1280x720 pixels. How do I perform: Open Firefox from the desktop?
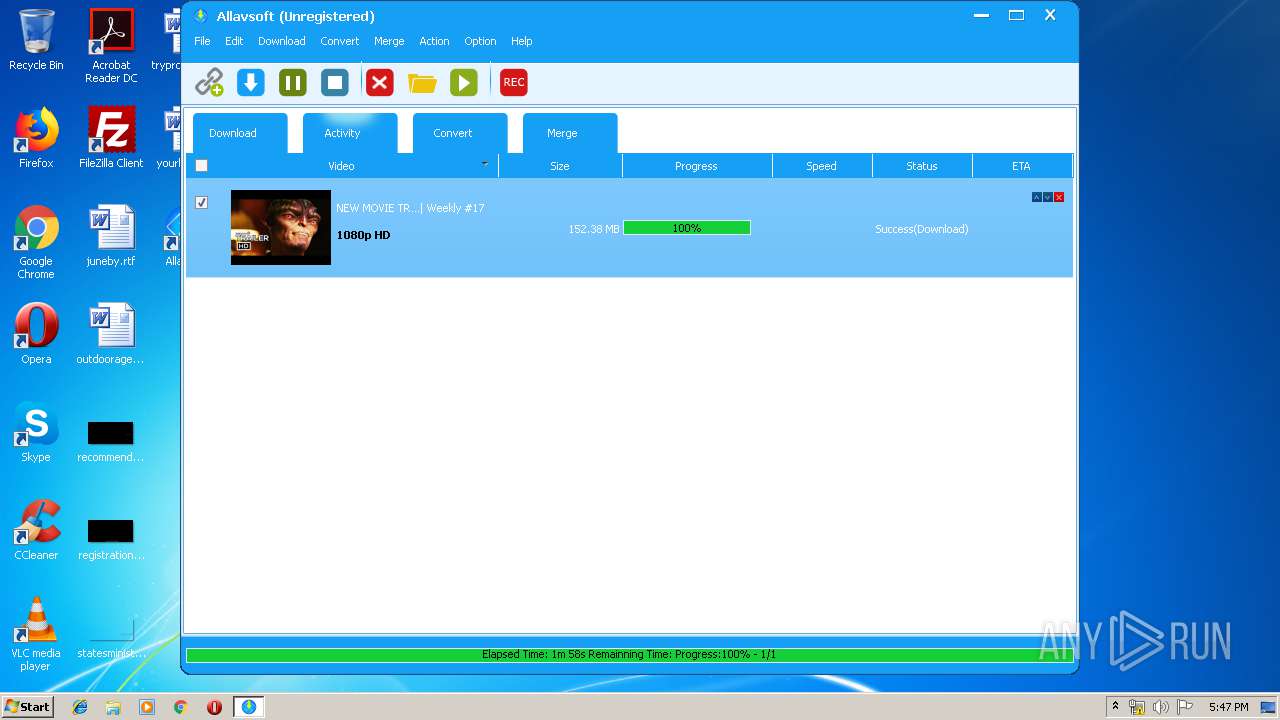(36, 137)
